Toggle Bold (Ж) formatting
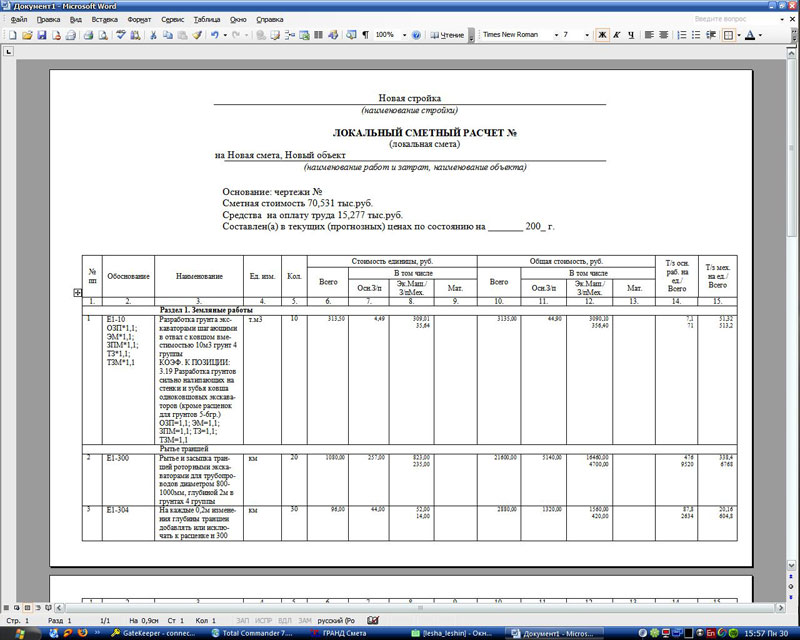 point(602,35)
